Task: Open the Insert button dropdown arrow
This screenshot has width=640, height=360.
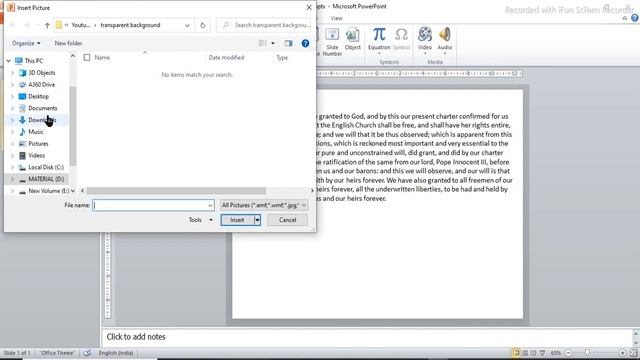Action: coord(257,220)
